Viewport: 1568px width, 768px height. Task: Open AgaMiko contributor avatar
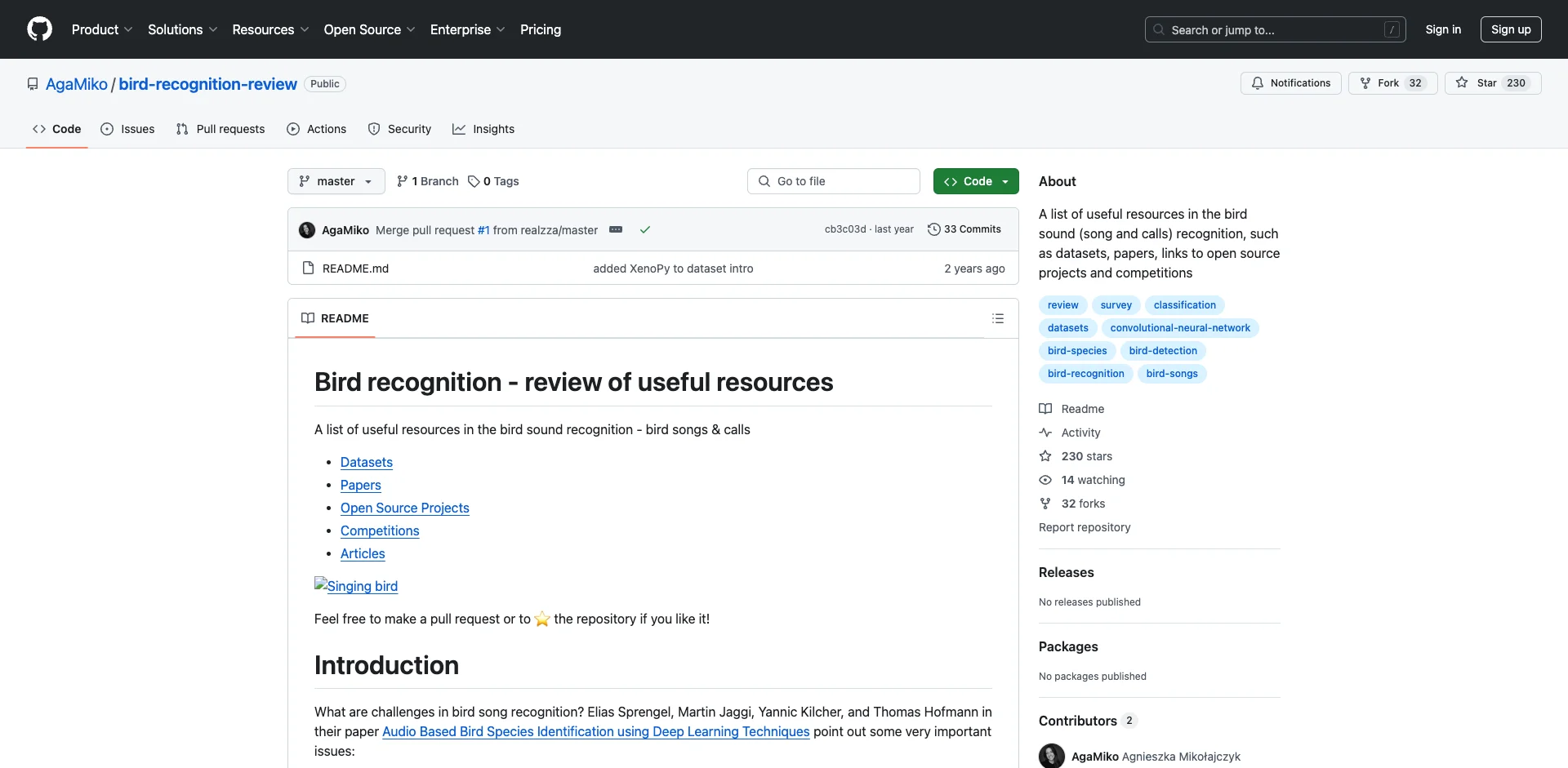point(1052,757)
